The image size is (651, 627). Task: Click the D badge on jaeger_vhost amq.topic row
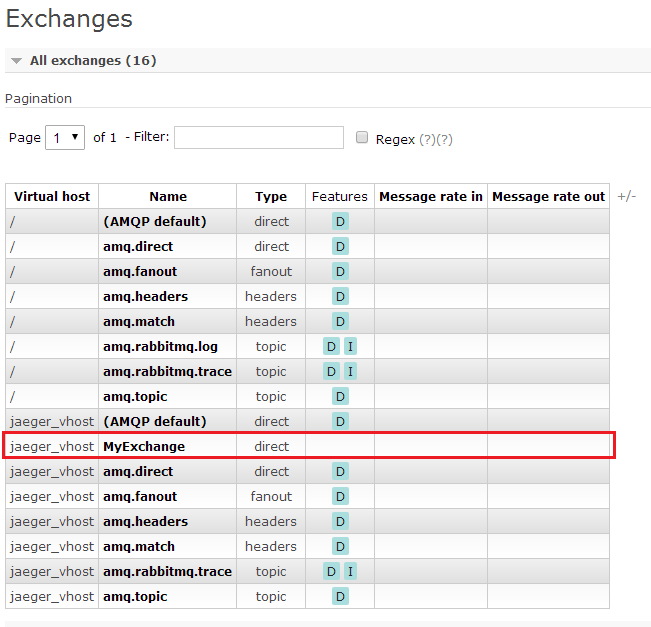pos(340,597)
